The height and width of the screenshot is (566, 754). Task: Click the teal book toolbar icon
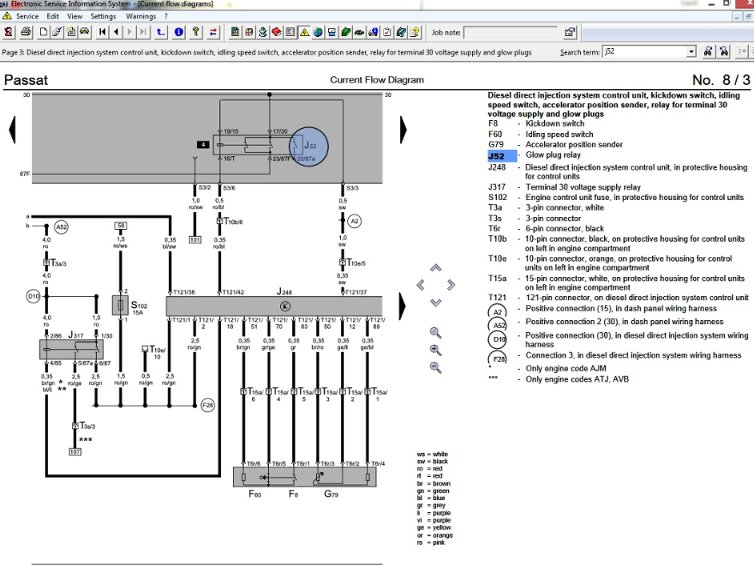click(x=401, y=32)
